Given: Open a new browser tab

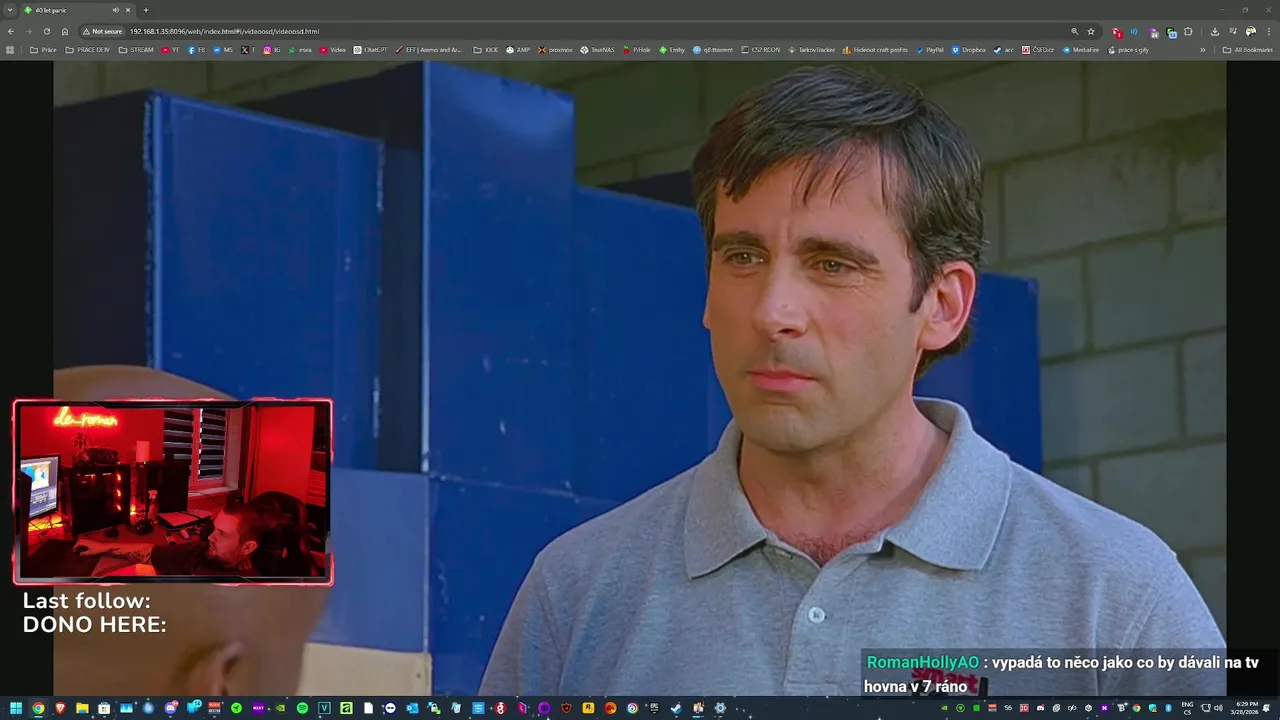Looking at the screenshot, I should (146, 10).
